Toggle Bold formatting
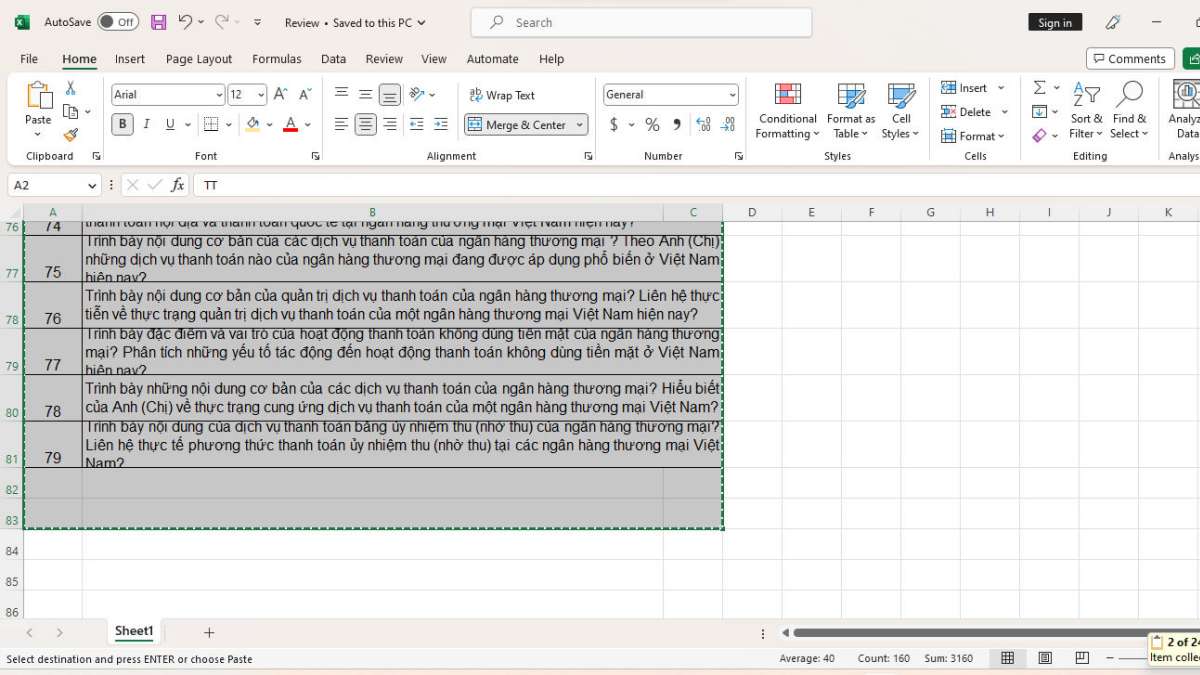The height and width of the screenshot is (675, 1200). tap(123, 125)
